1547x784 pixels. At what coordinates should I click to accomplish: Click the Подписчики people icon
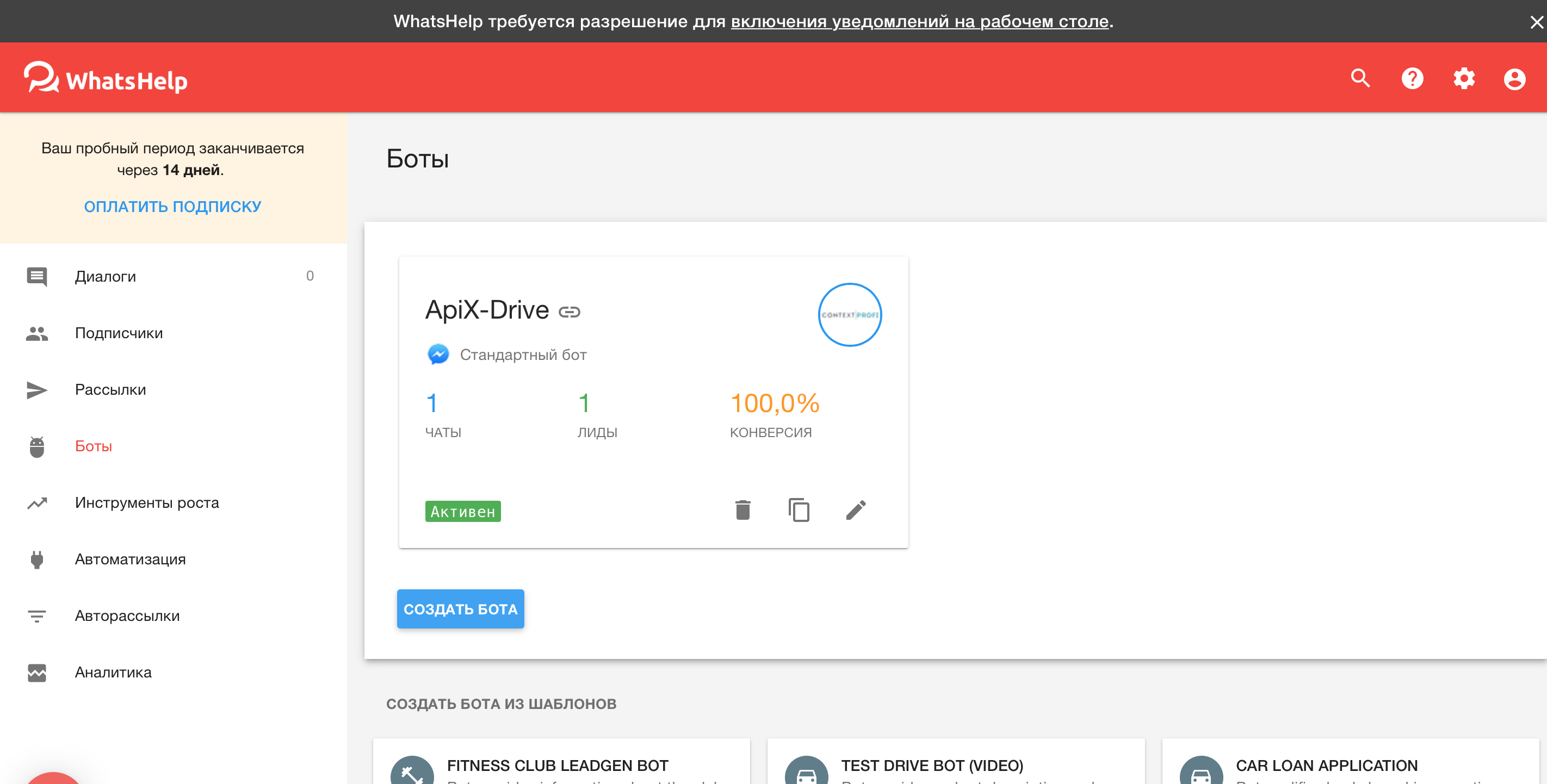[36, 333]
